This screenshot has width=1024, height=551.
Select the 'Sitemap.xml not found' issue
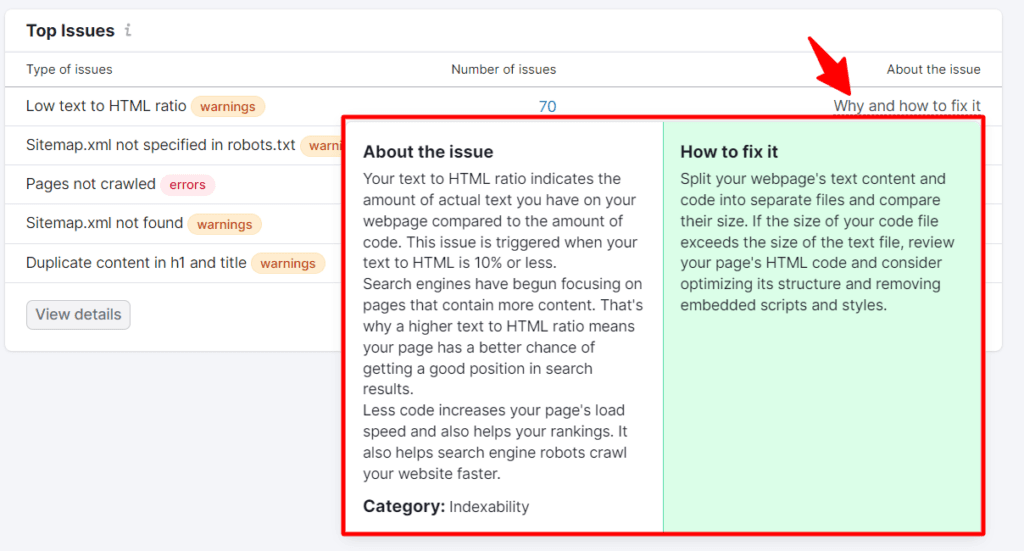(x=104, y=223)
